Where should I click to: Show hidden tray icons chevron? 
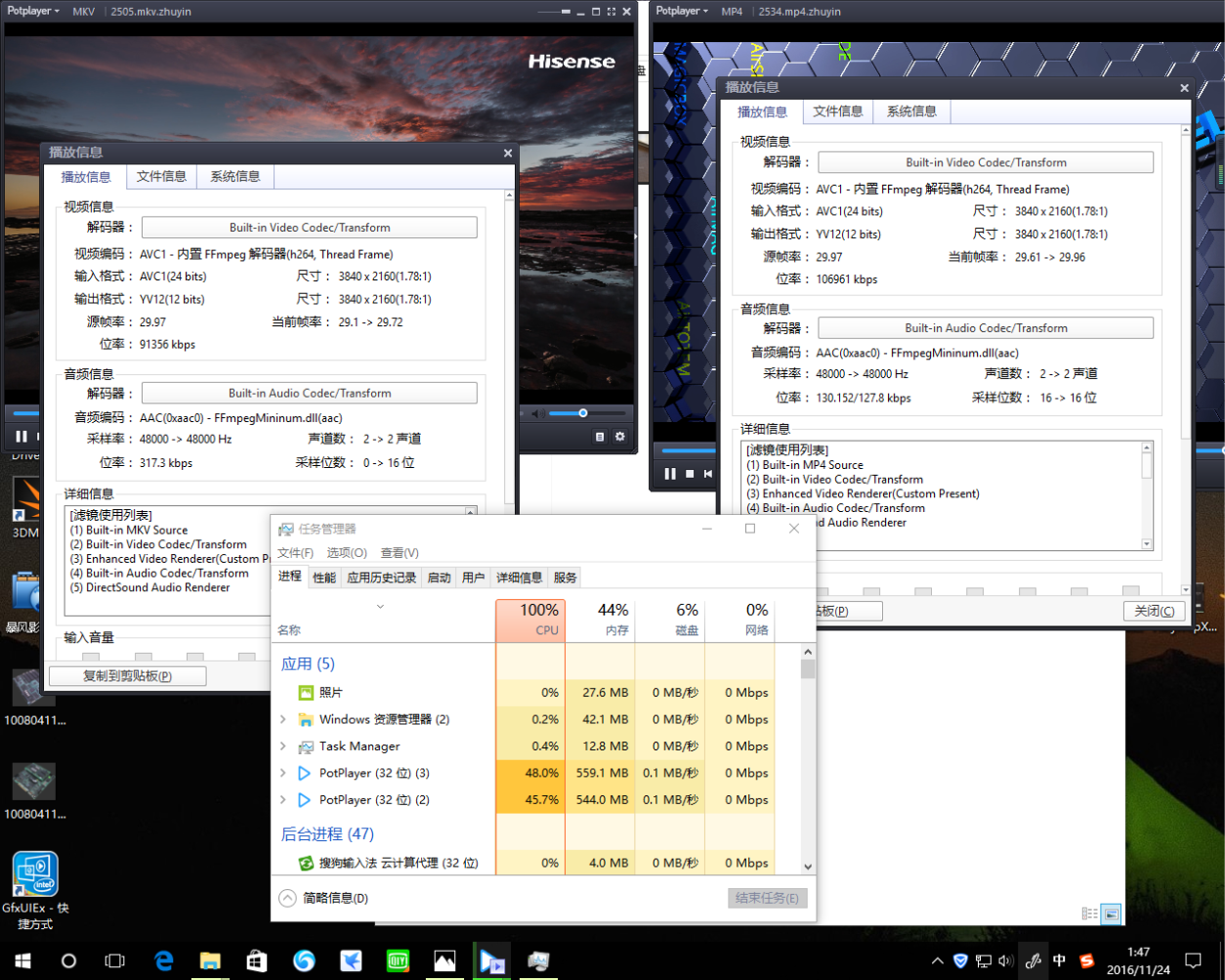[x=937, y=961]
